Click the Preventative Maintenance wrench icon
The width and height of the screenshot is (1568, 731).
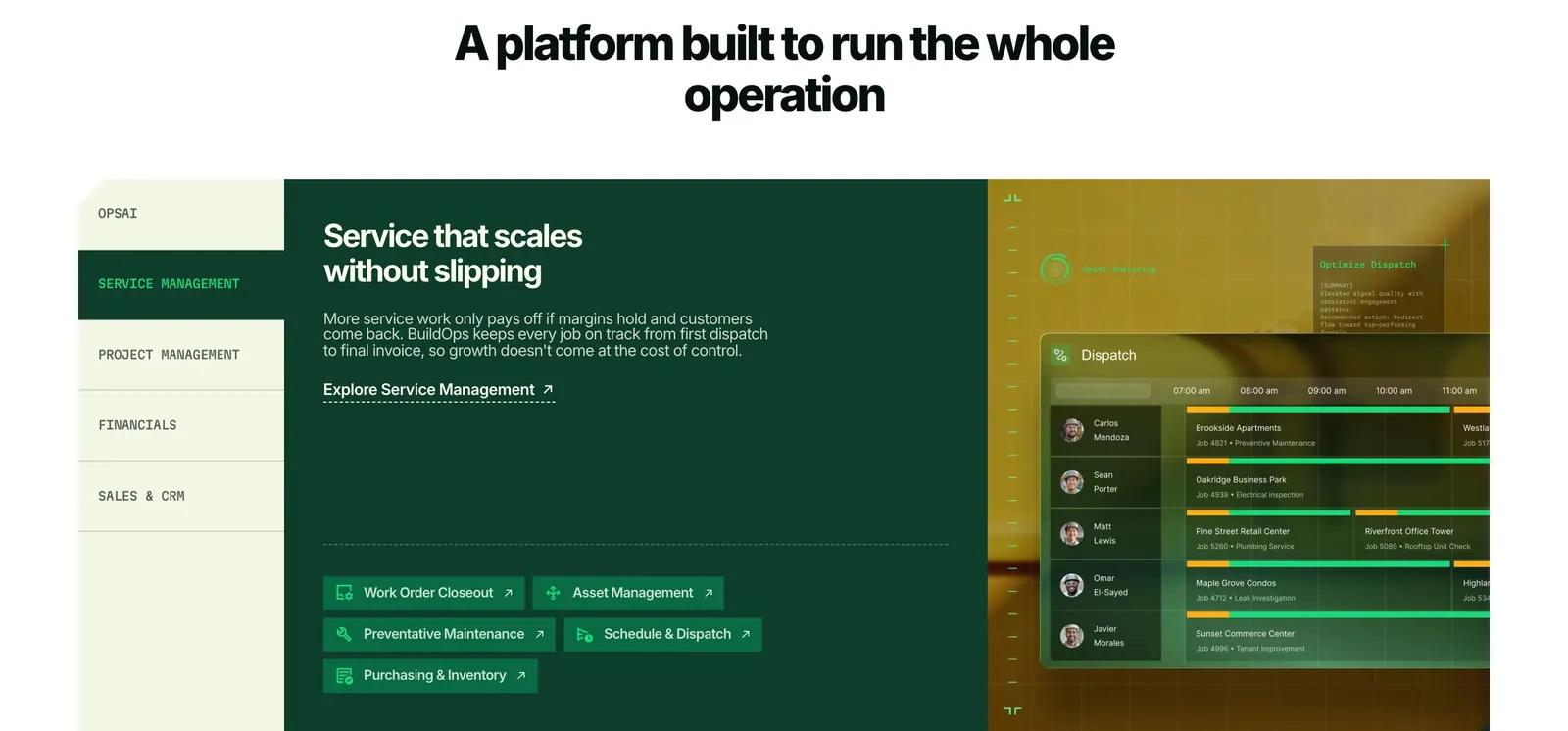pos(344,634)
